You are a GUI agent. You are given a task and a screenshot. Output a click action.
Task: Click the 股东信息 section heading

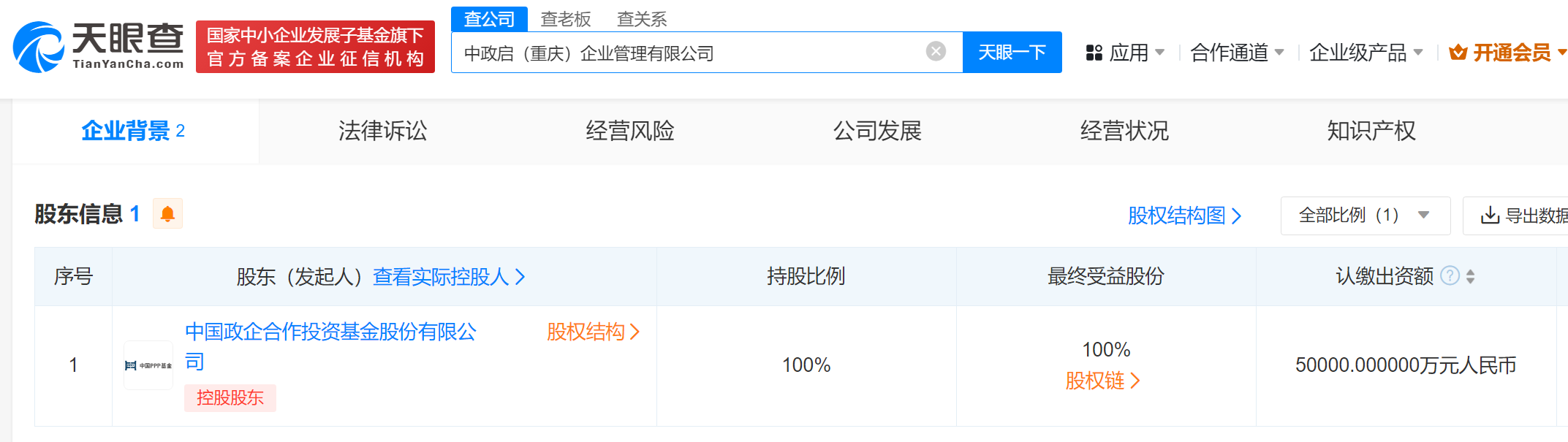[78, 214]
